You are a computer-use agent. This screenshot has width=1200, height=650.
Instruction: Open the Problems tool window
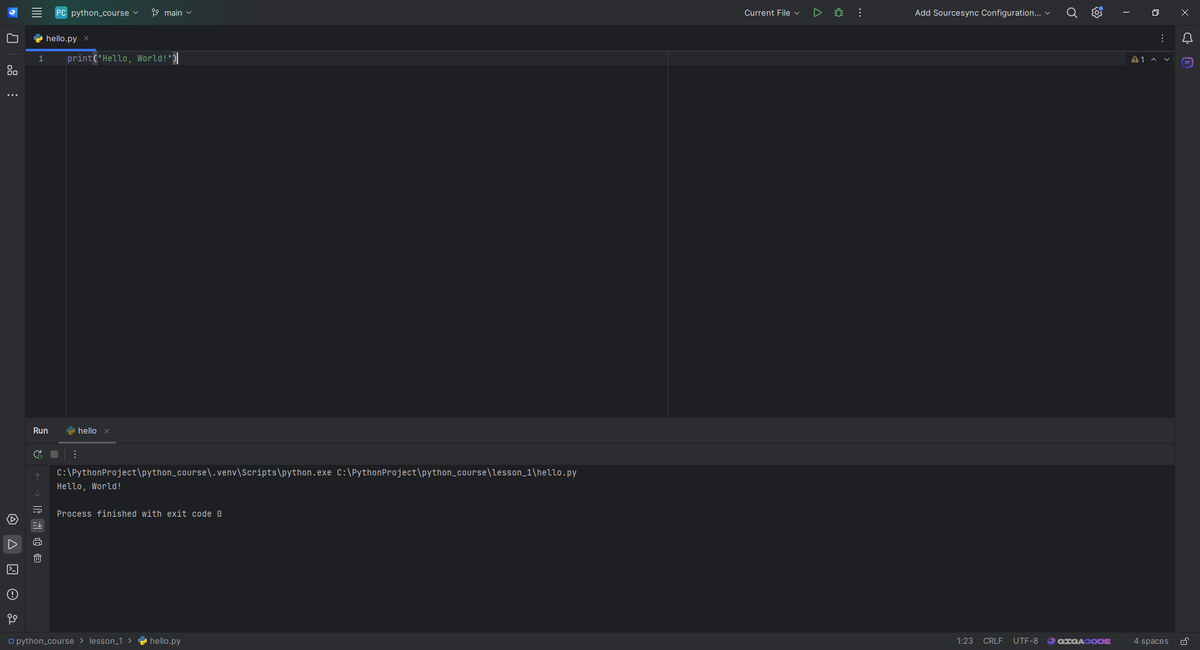pos(12,594)
